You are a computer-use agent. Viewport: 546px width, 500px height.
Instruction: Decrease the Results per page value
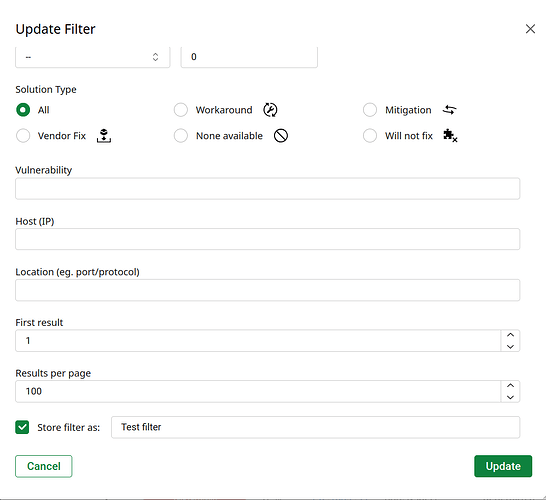pos(510,397)
